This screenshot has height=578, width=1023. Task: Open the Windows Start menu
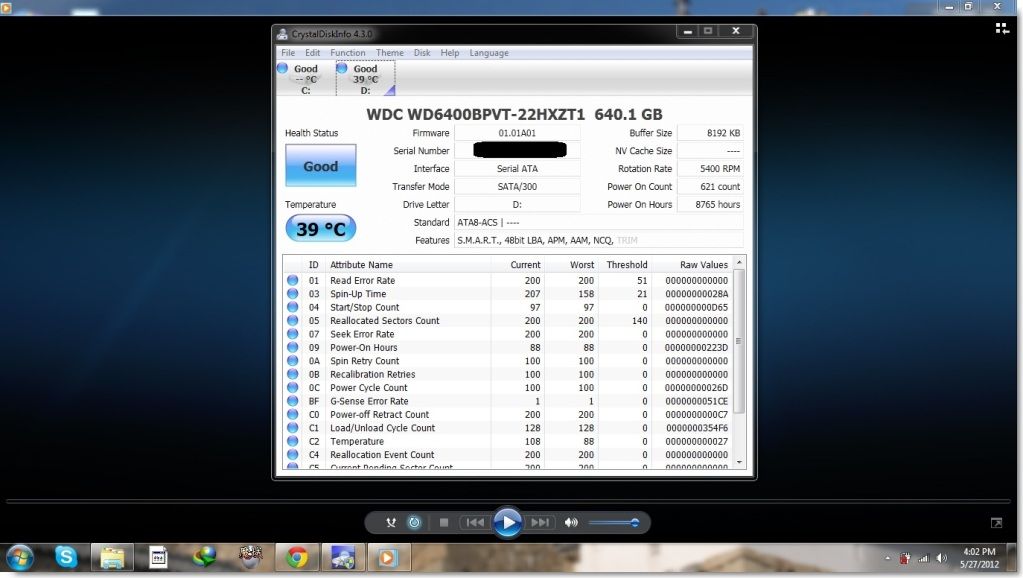coord(20,557)
